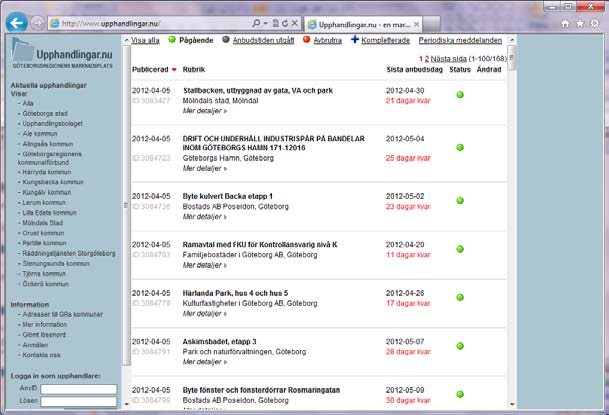Click the AnvID username field
Viewport: 609px width, 415px height.
click(78, 389)
